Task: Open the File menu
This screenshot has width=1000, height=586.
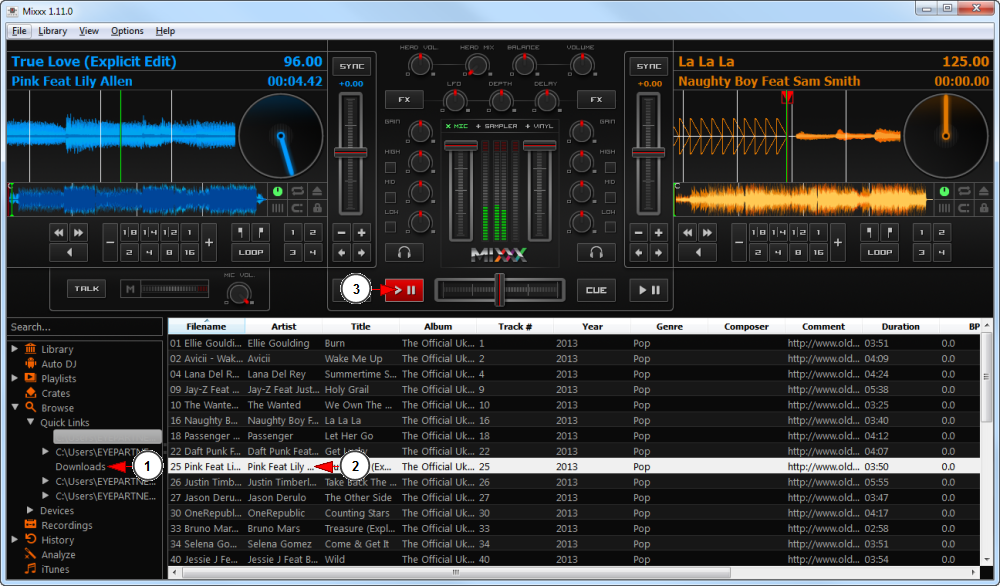Action: (x=19, y=31)
